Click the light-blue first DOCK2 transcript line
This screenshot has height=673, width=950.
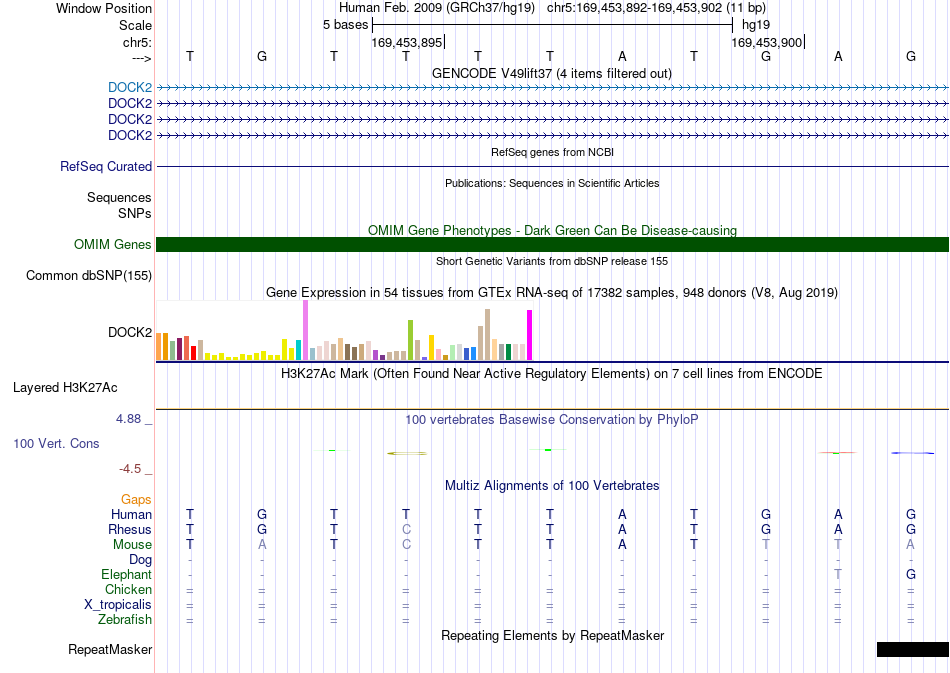click(553, 88)
